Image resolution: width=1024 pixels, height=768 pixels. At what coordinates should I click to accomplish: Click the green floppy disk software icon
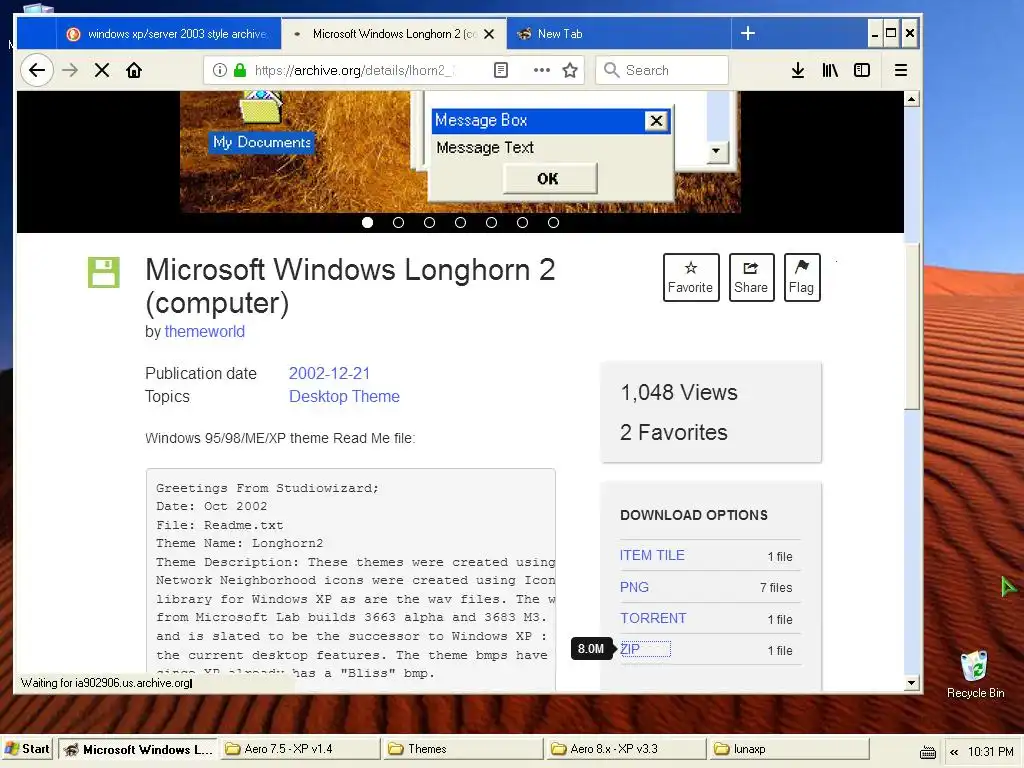104,272
